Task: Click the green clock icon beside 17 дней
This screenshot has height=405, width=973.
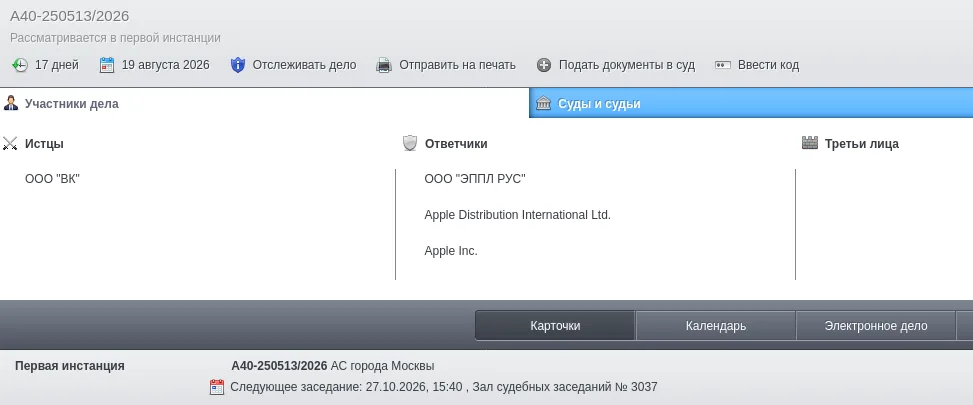Action: click(x=20, y=65)
